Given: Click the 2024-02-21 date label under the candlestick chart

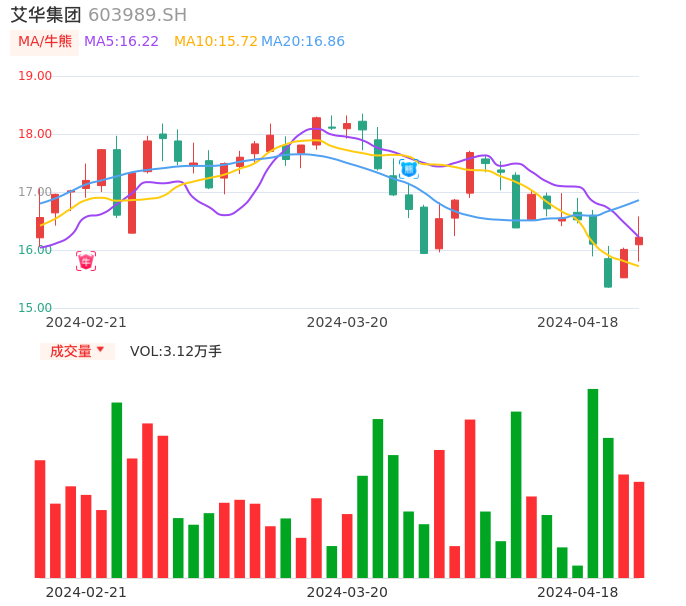Looking at the screenshot, I should pyautogui.click(x=86, y=322).
